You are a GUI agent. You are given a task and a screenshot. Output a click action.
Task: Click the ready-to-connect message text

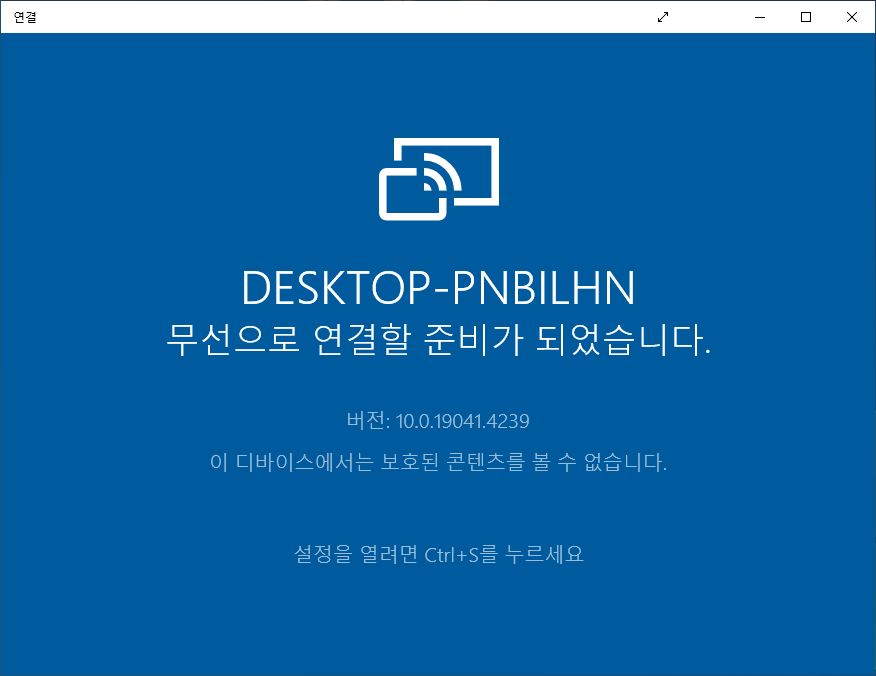pos(437,337)
